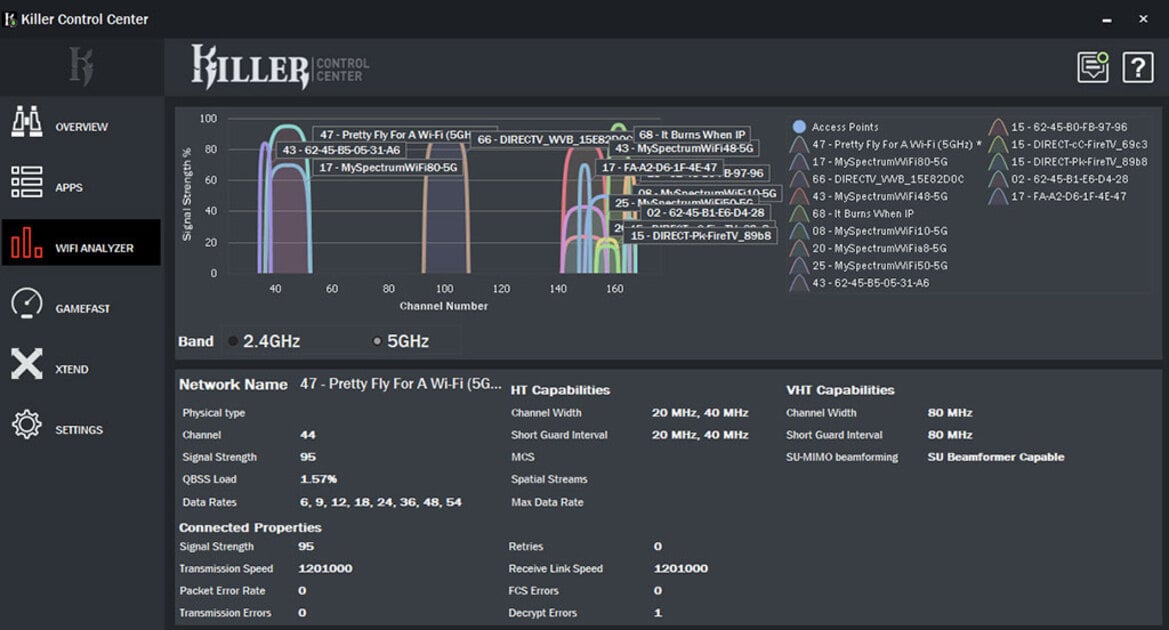The image size is (1169, 630).
Task: Click Receive Link Speed value 1201000
Action: tap(681, 569)
